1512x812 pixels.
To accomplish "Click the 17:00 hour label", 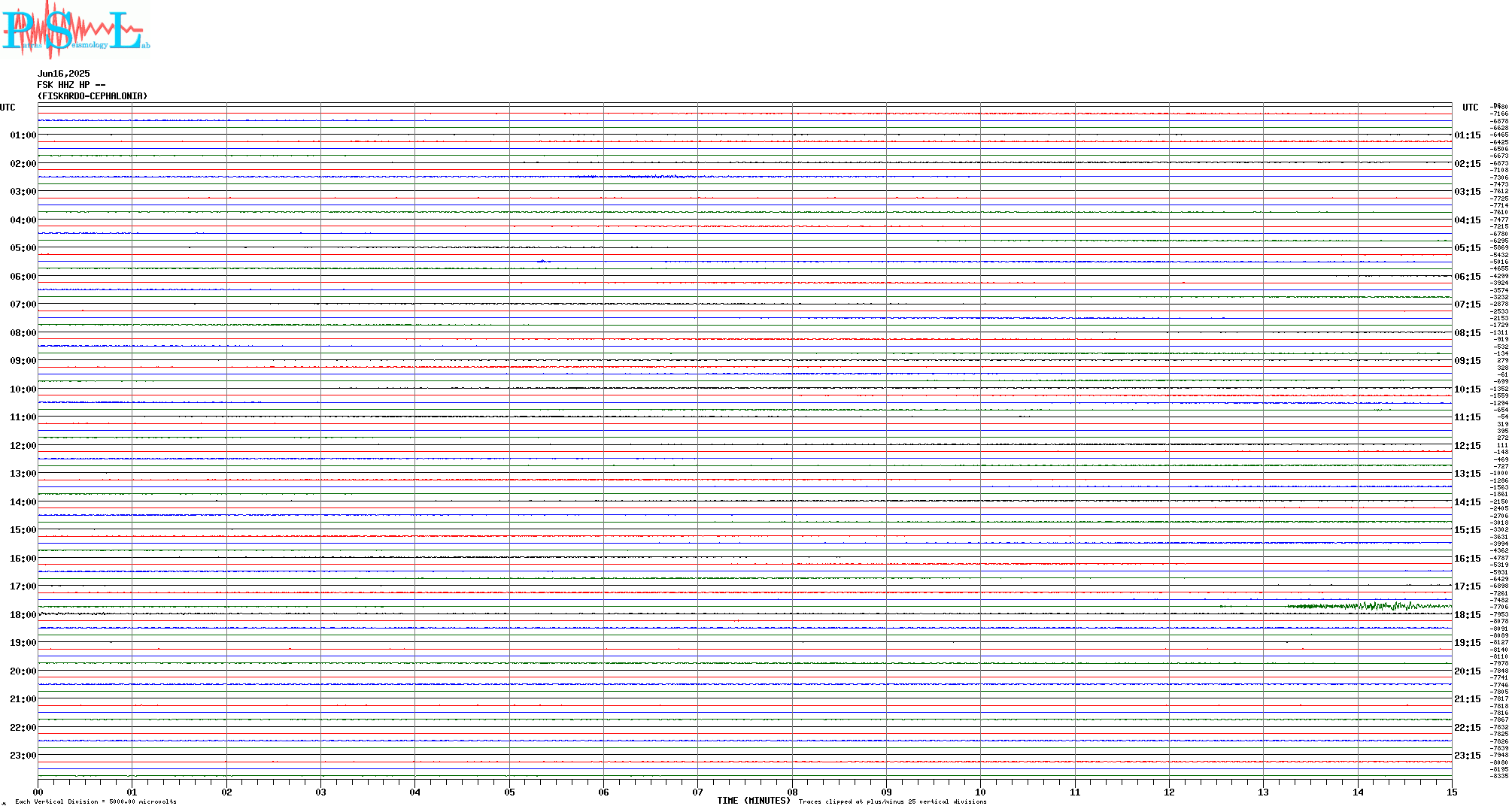I will pyautogui.click(x=23, y=586).
